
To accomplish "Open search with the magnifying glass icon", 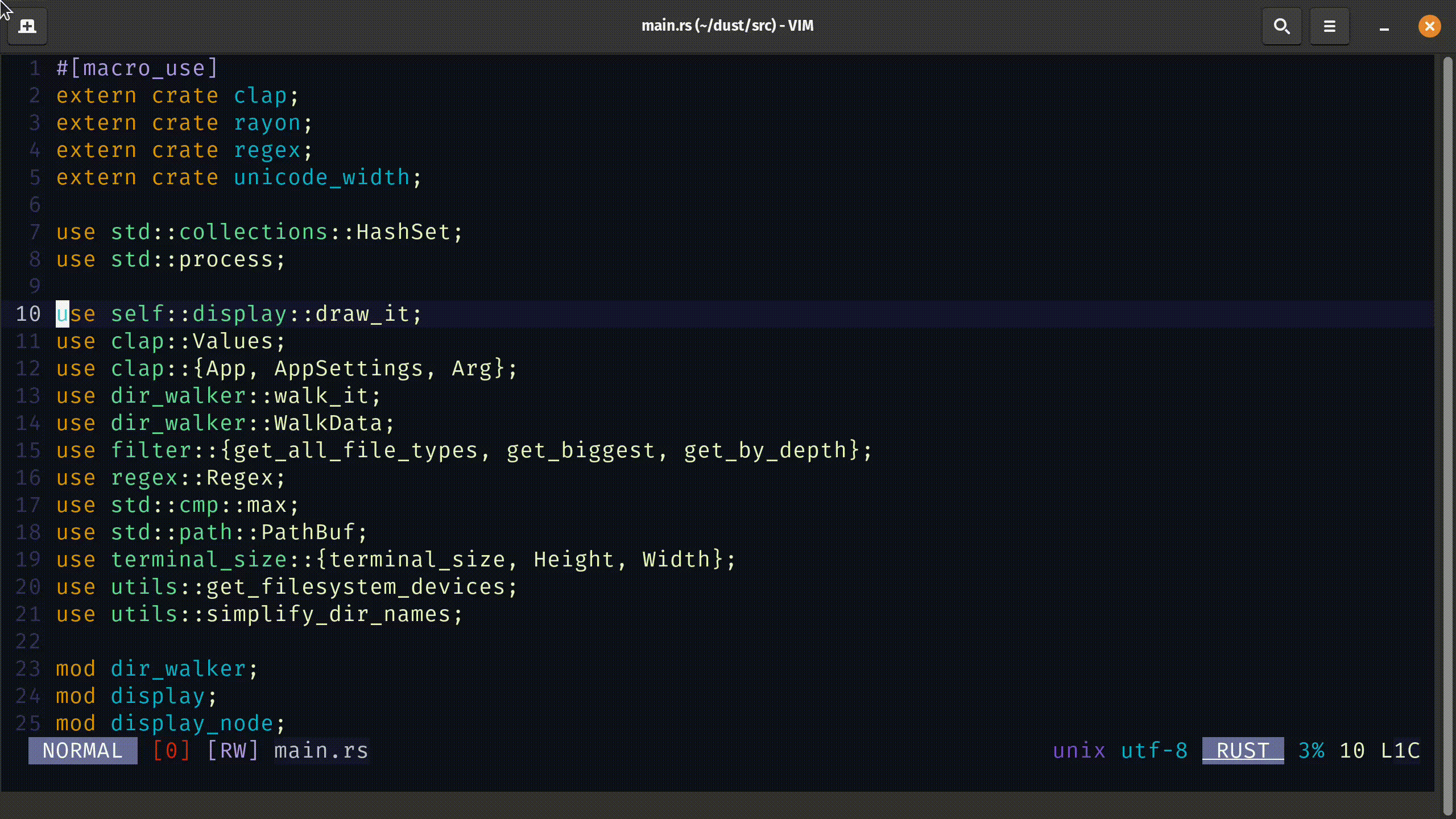I will coord(1281,26).
